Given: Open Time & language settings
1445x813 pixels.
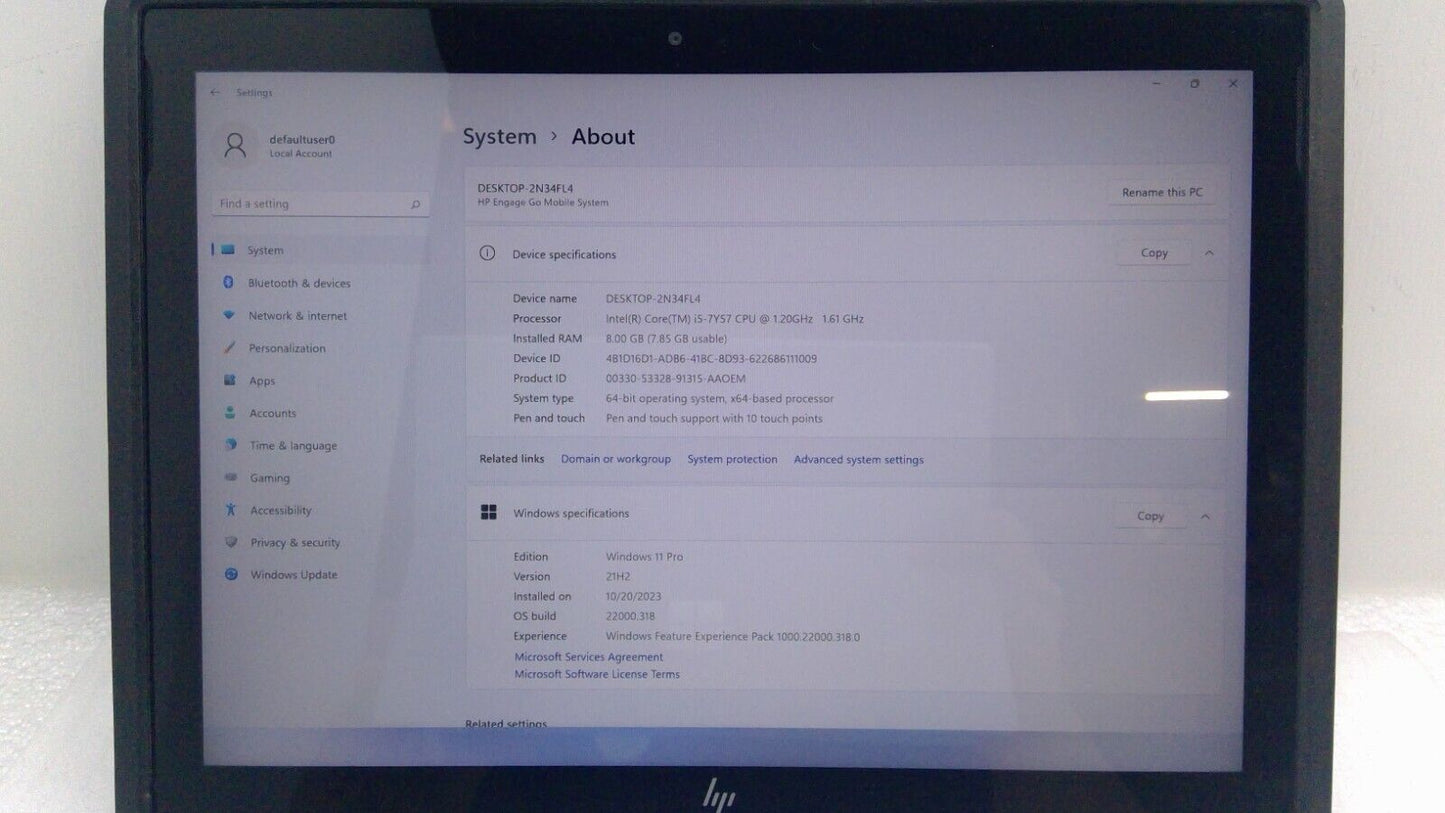Looking at the screenshot, I should point(293,446).
